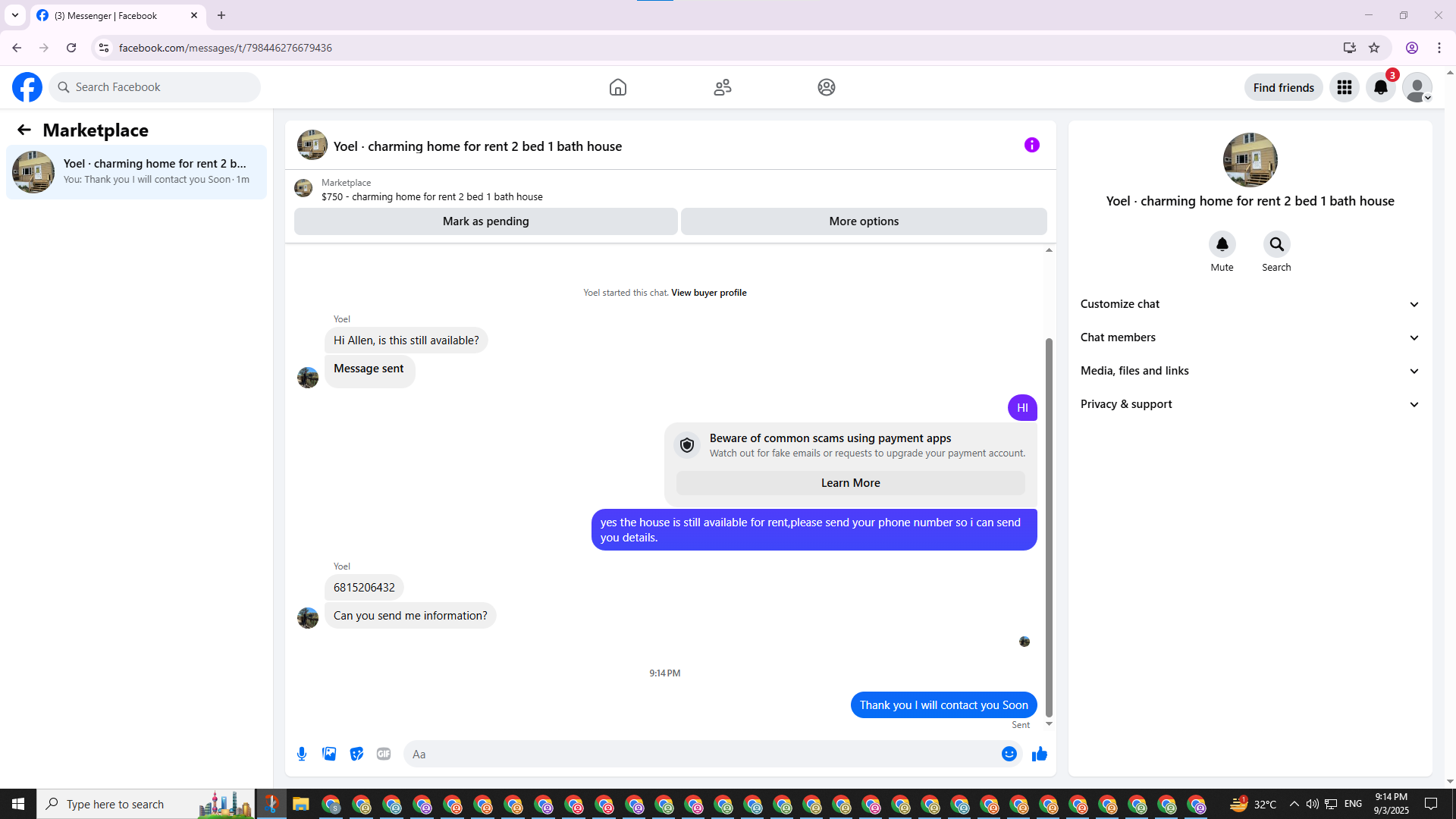Screen dimensions: 1456x819
Task: Click the $750 listing title text
Action: [431, 197]
